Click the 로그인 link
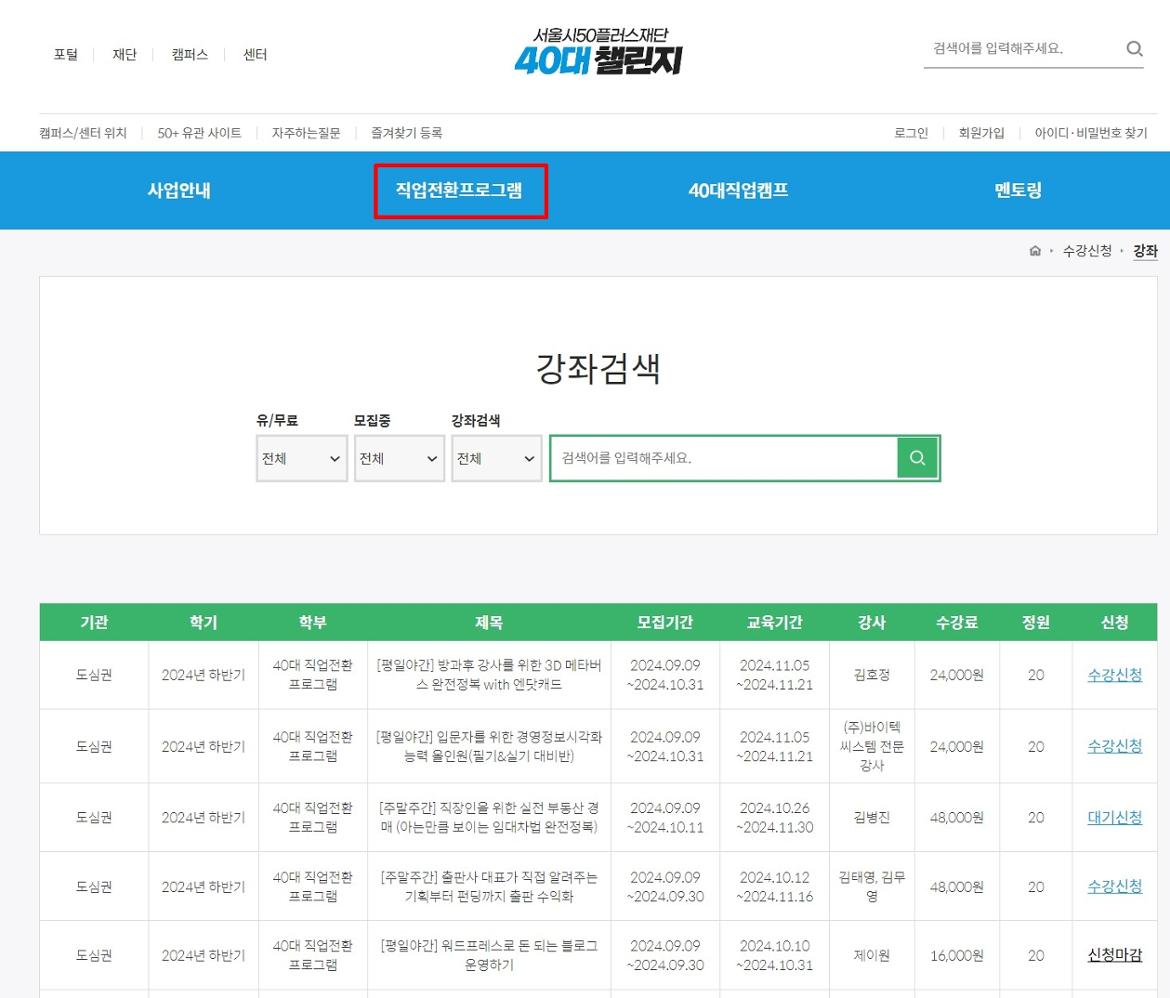 (910, 133)
